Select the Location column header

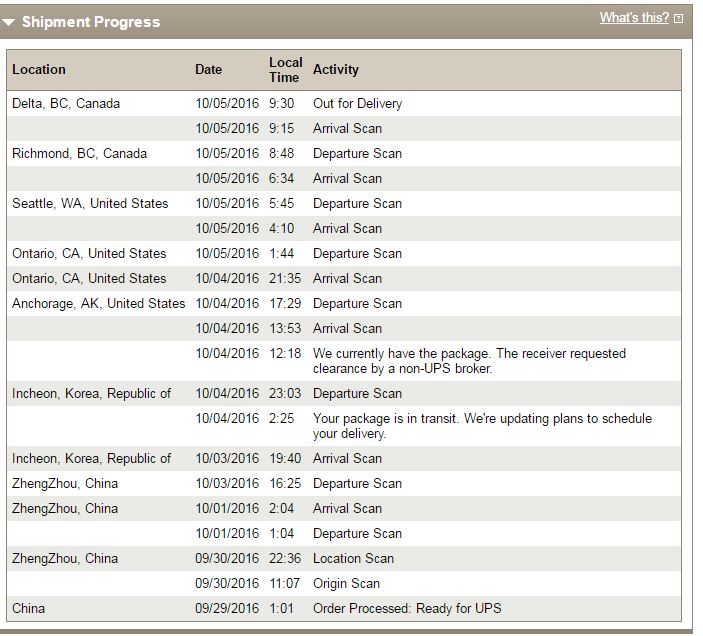39,69
